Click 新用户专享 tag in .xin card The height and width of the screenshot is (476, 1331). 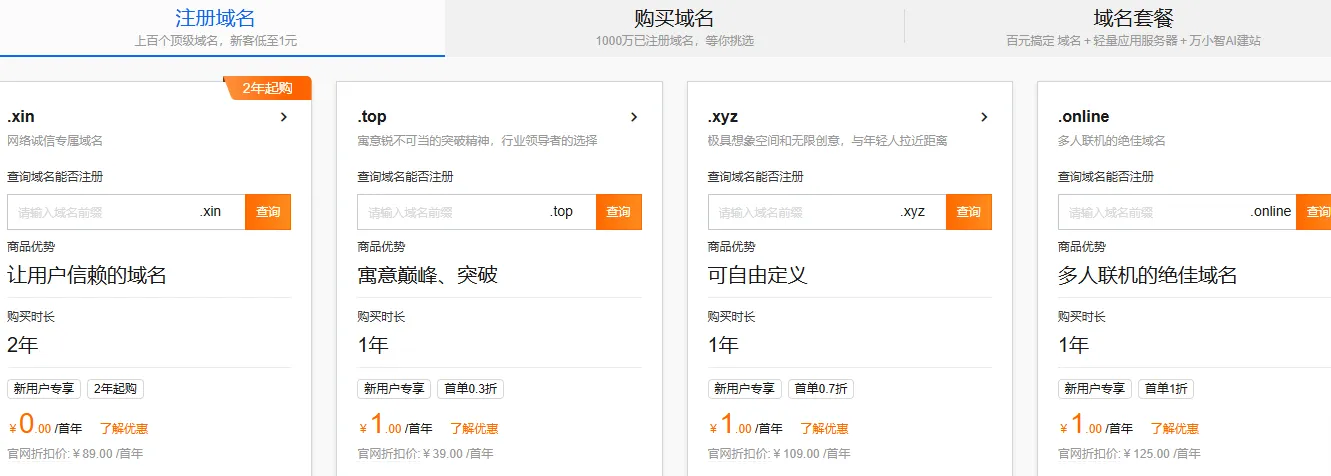coord(44,389)
